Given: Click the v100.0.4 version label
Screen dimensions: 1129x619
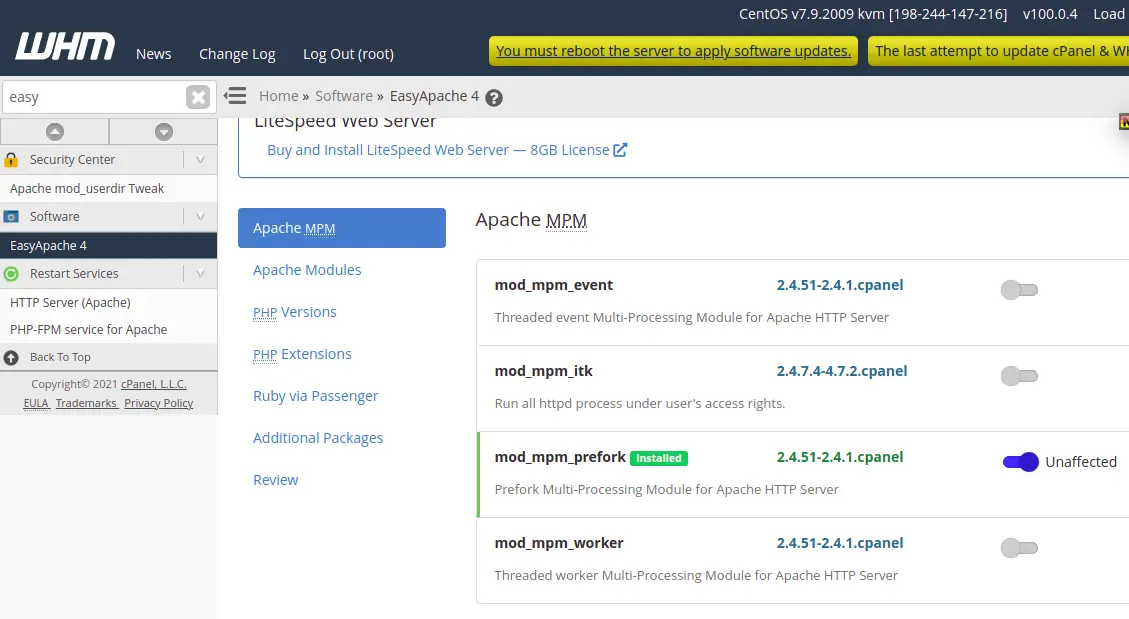Looking at the screenshot, I should 1050,14.
